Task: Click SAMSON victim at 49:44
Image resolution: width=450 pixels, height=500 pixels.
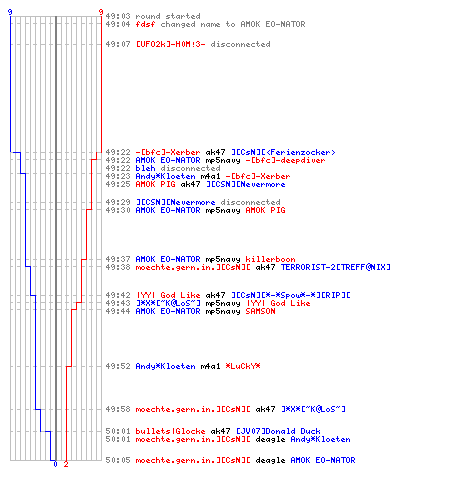Action: pos(260,311)
